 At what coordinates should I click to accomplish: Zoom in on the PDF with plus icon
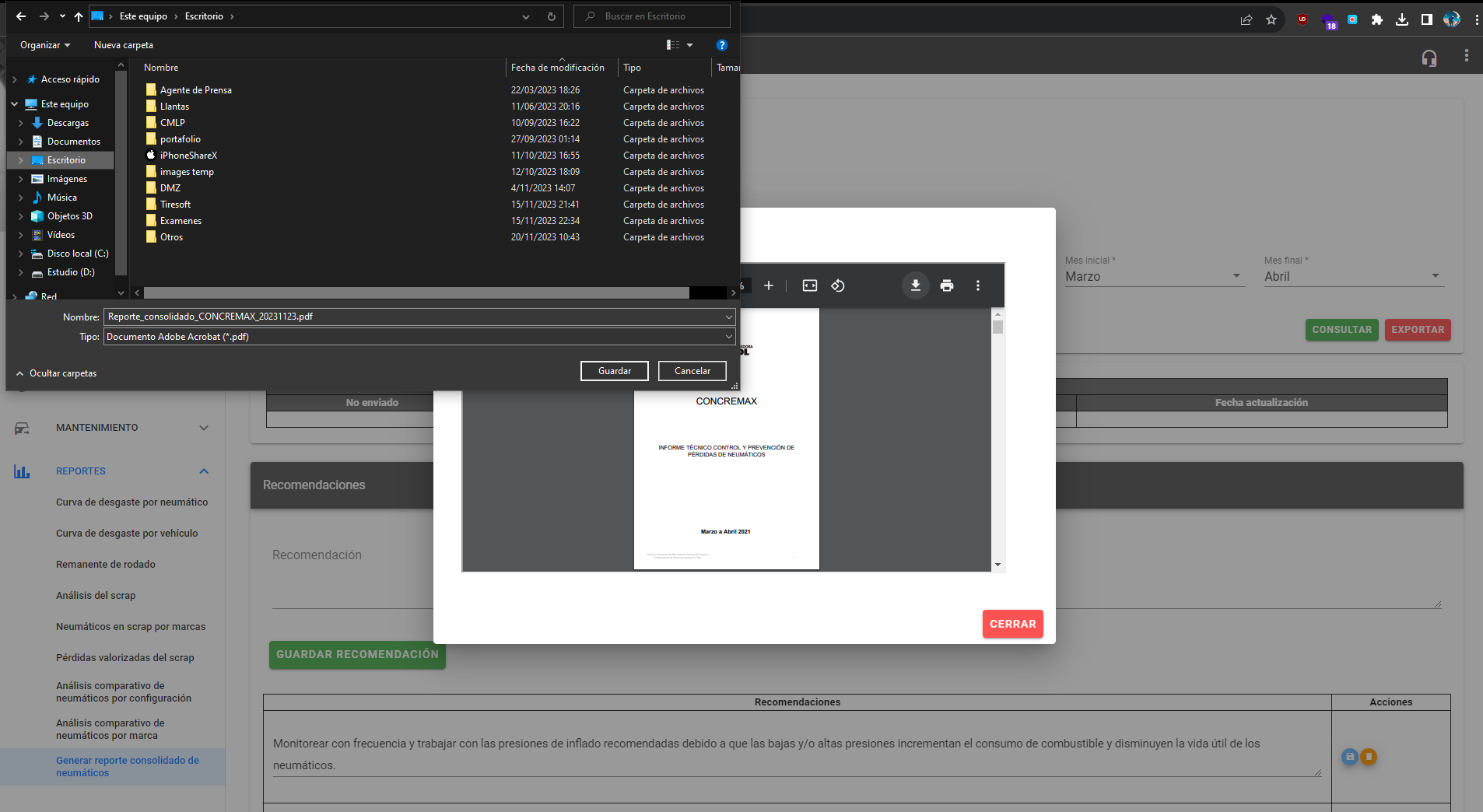tap(769, 285)
